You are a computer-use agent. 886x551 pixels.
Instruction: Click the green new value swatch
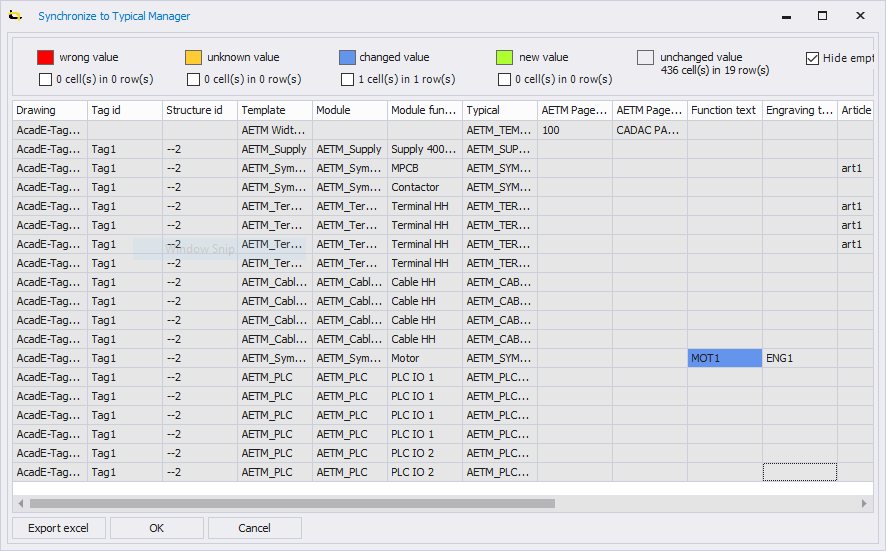[x=504, y=58]
